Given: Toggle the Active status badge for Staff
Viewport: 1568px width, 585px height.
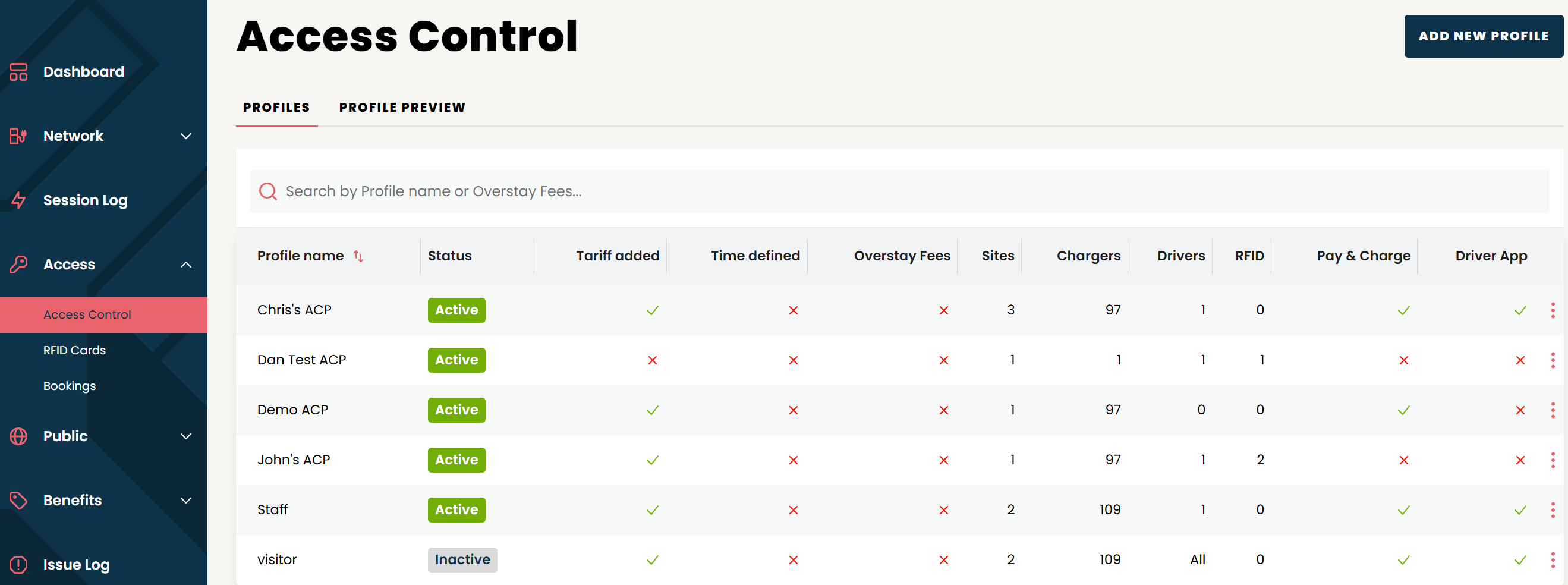Looking at the screenshot, I should pos(456,509).
